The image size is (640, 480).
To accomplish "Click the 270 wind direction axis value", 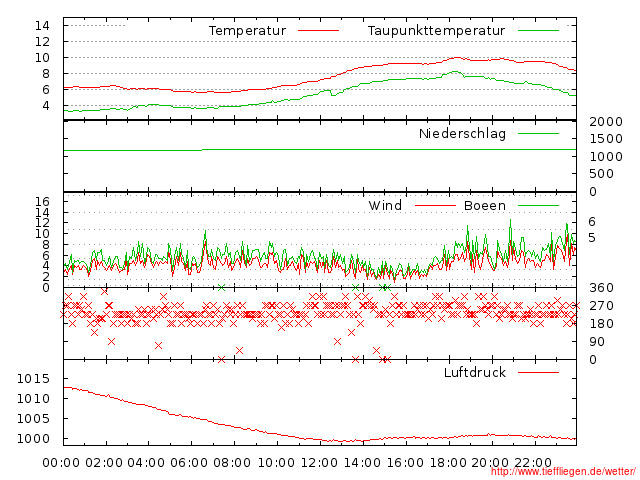I will (x=602, y=306).
